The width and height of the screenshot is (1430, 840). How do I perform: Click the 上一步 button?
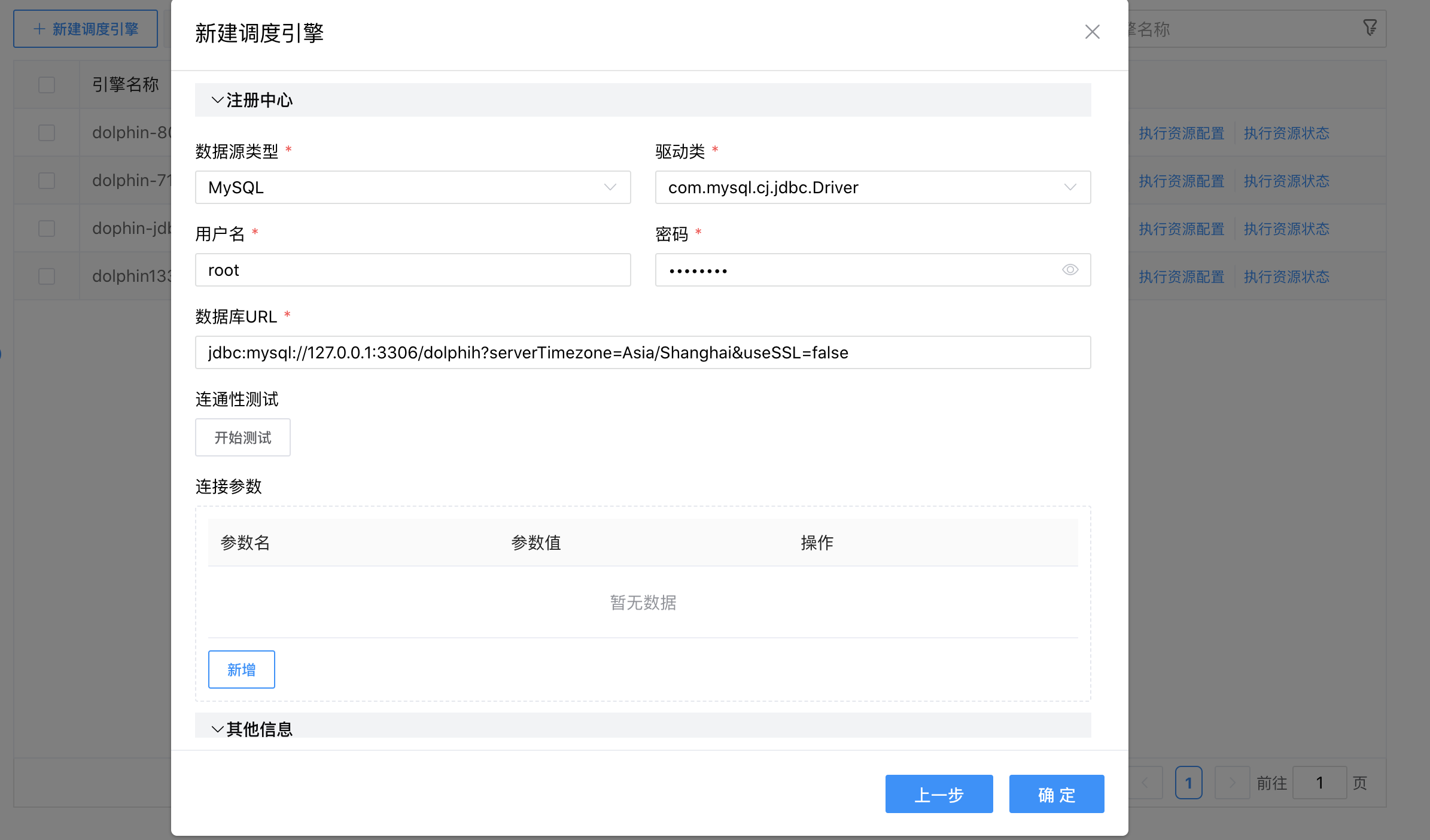click(939, 794)
